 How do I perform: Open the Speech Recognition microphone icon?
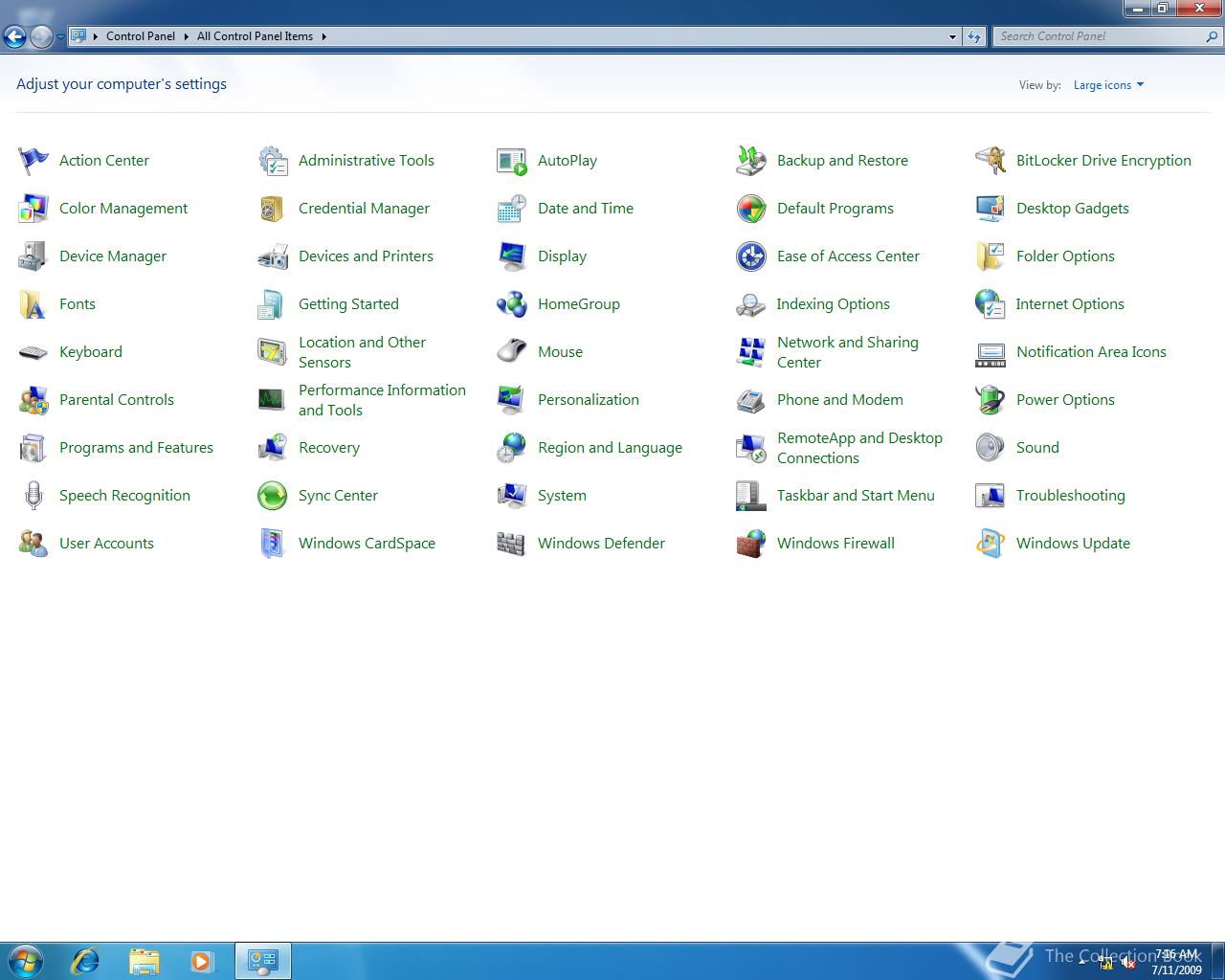(33, 496)
